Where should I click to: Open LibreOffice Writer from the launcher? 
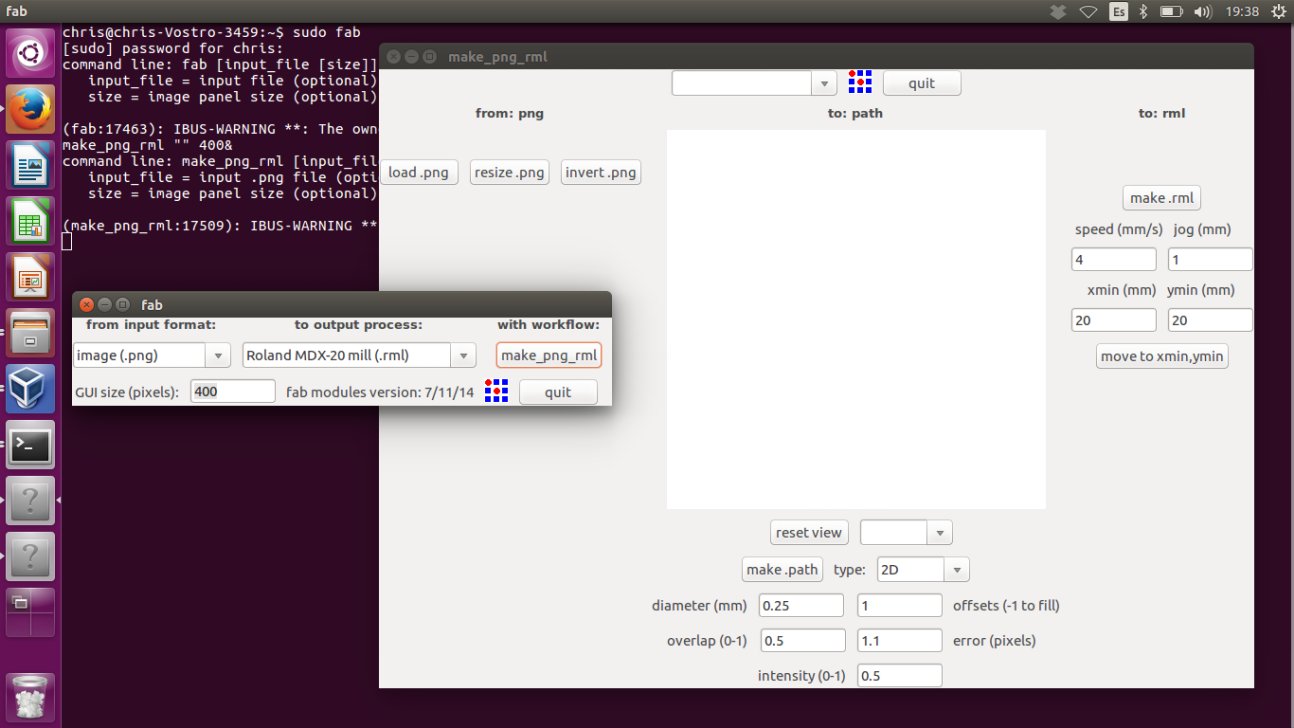31,165
